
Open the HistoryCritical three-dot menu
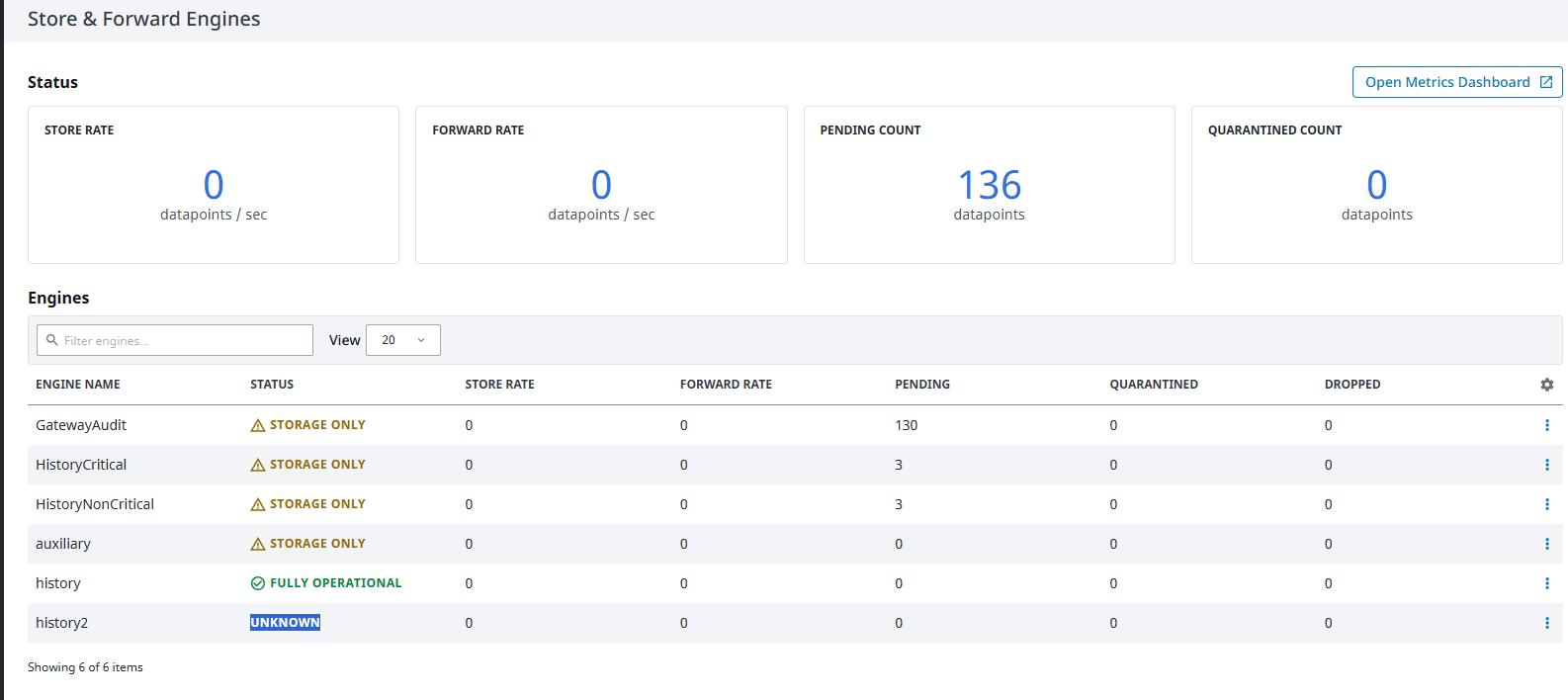(x=1547, y=465)
